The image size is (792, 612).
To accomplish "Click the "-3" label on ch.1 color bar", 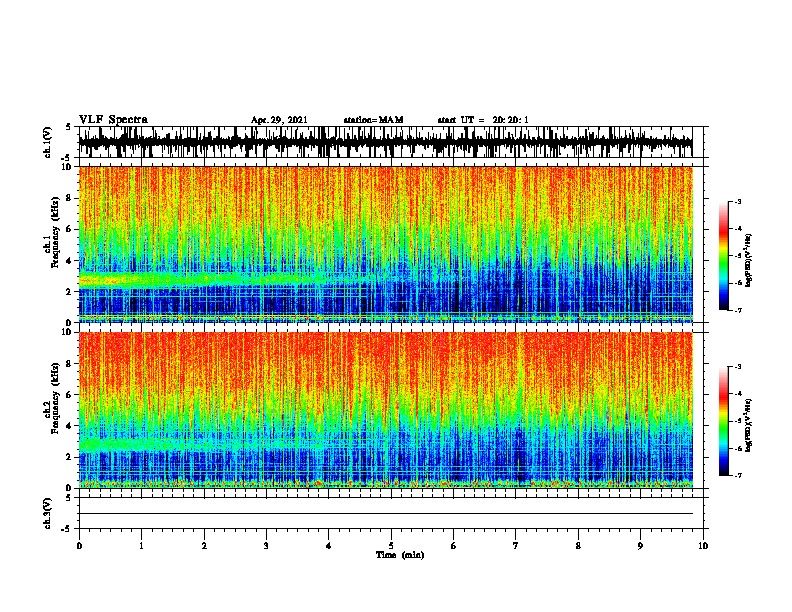I will point(738,201).
